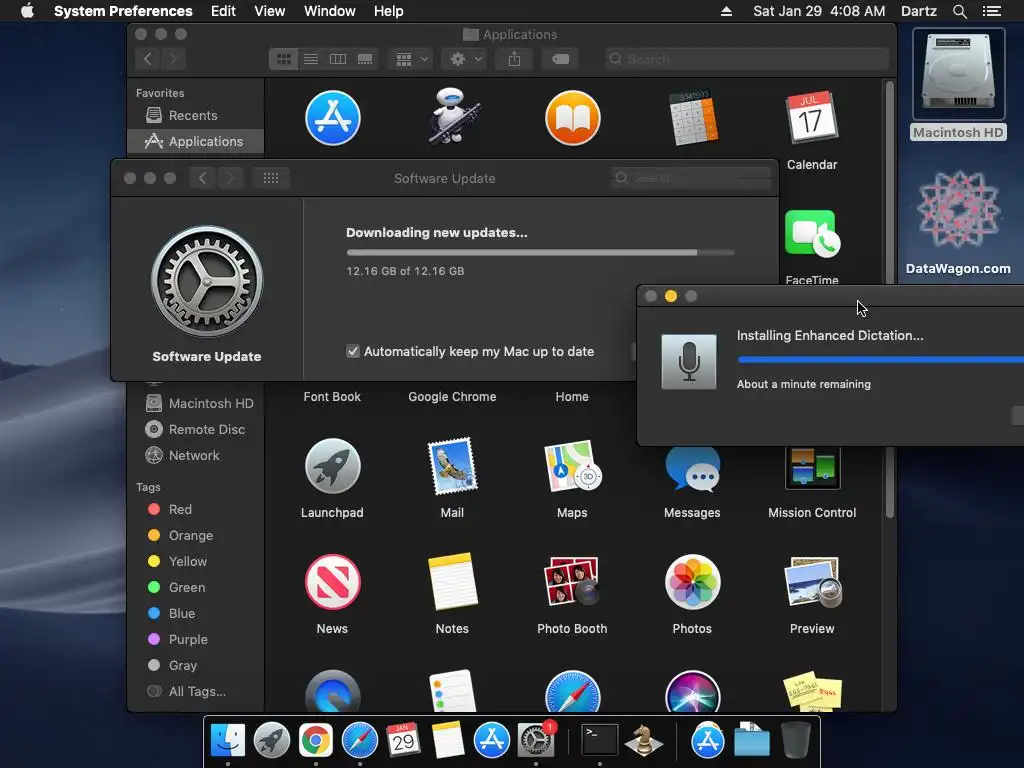Open the Window menu
The height and width of the screenshot is (768, 1024).
click(330, 11)
